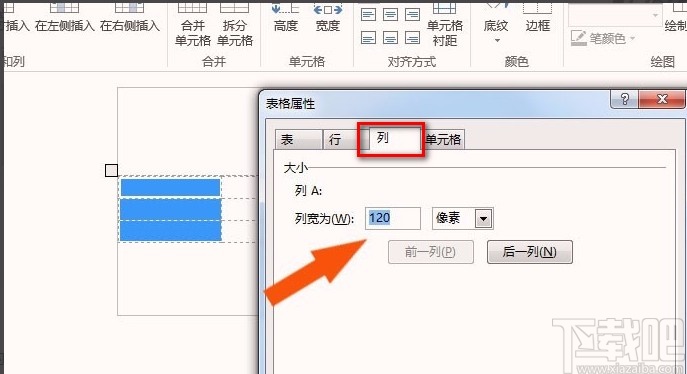Image resolution: width=687 pixels, height=374 pixels.
Task: Click the third selected blue table cell
Action: 170,231
